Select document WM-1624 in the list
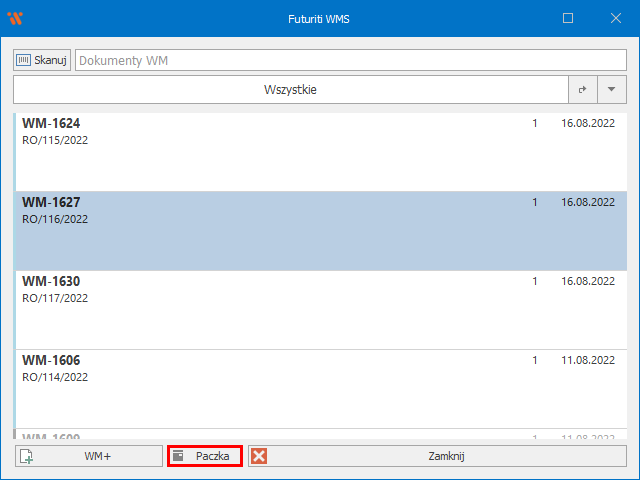 (x=320, y=150)
